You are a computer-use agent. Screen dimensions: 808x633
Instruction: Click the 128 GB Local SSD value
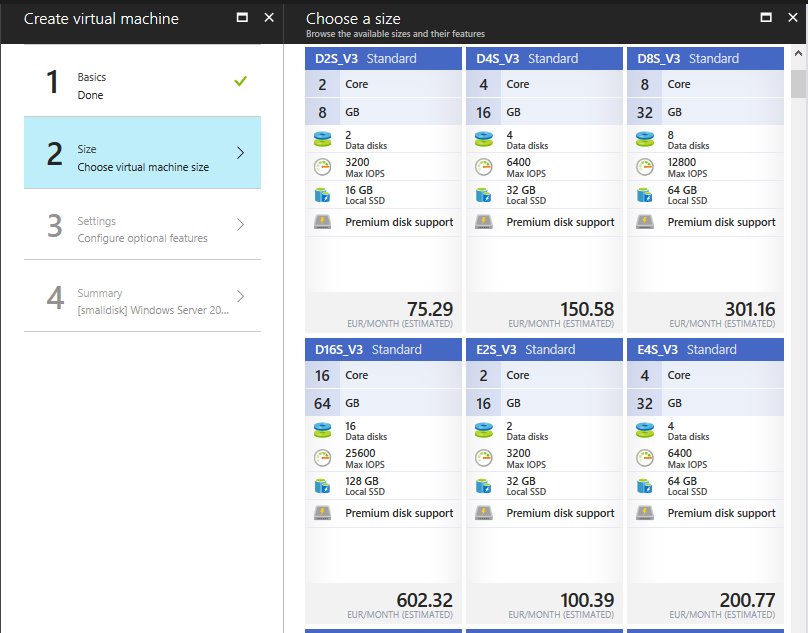[x=362, y=481]
